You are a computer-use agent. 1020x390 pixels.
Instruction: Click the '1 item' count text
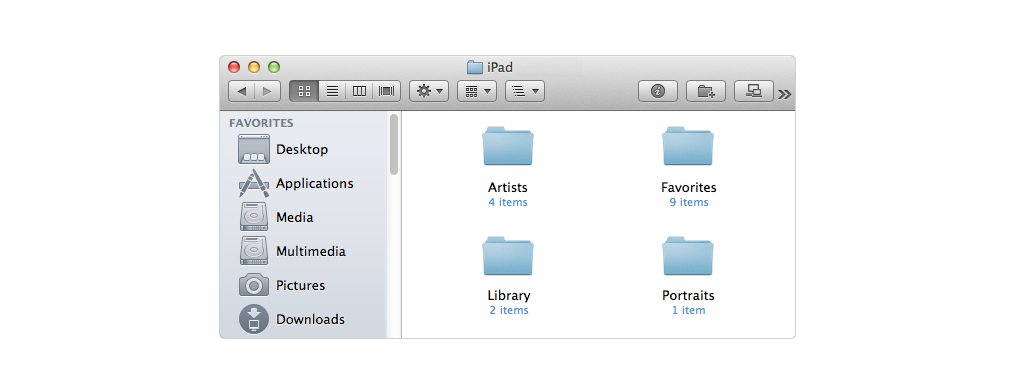pos(689,311)
